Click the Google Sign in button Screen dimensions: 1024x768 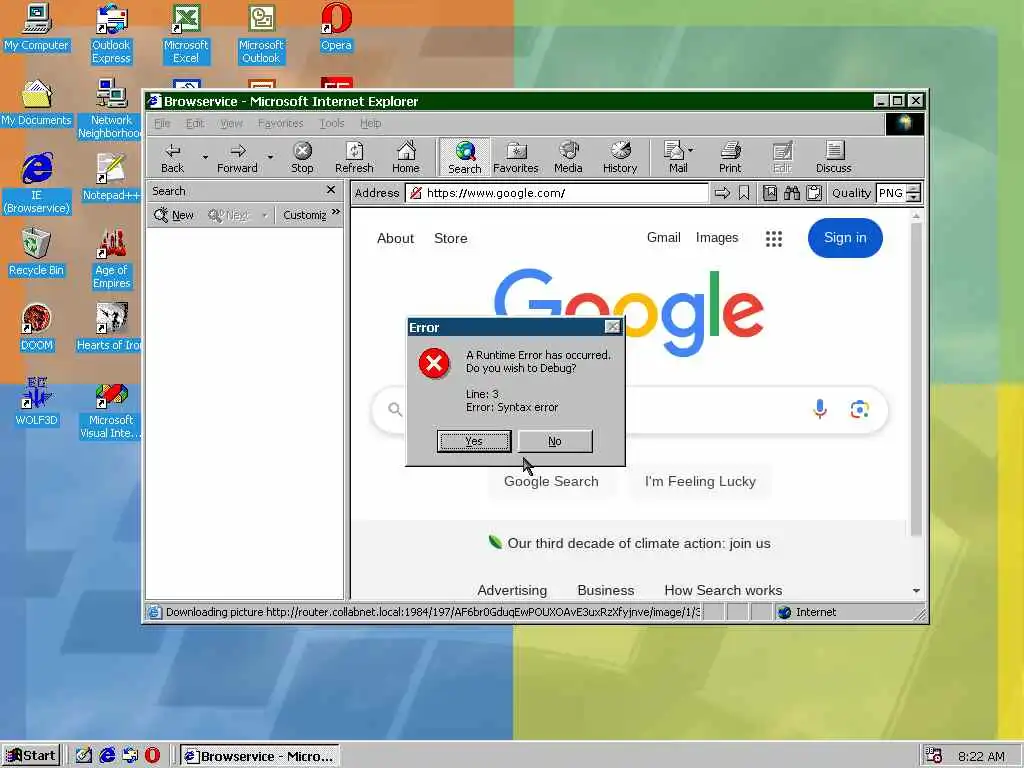pos(845,238)
